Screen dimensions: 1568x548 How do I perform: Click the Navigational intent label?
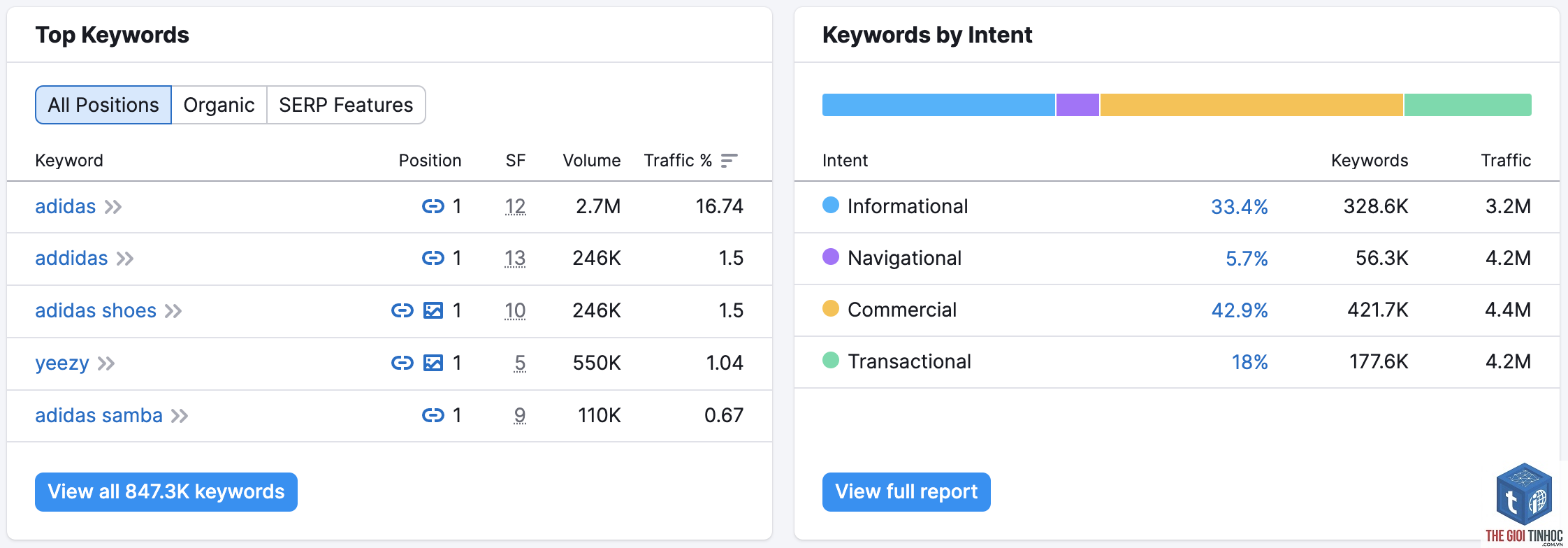[x=904, y=258]
